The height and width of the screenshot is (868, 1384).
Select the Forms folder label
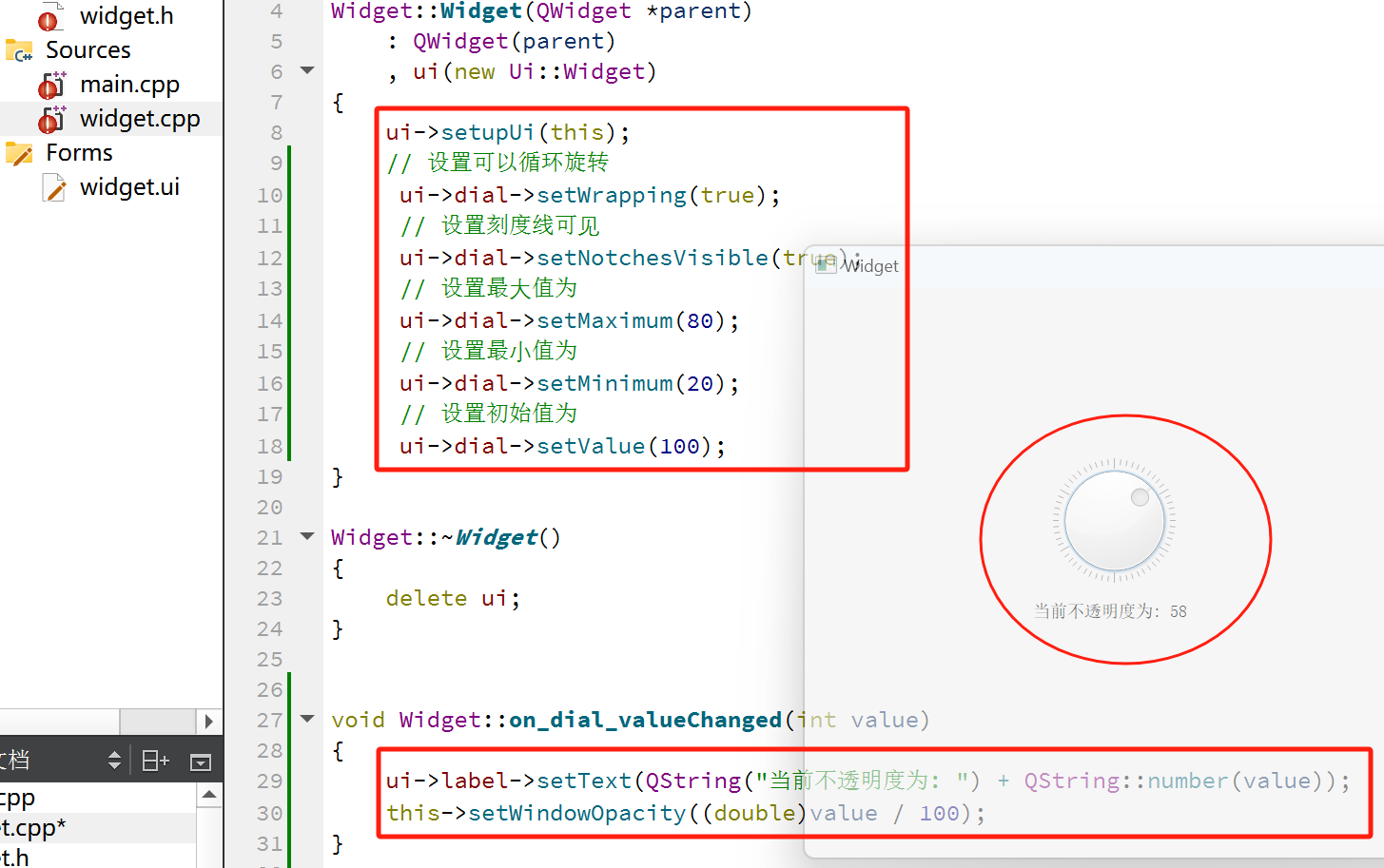[79, 153]
